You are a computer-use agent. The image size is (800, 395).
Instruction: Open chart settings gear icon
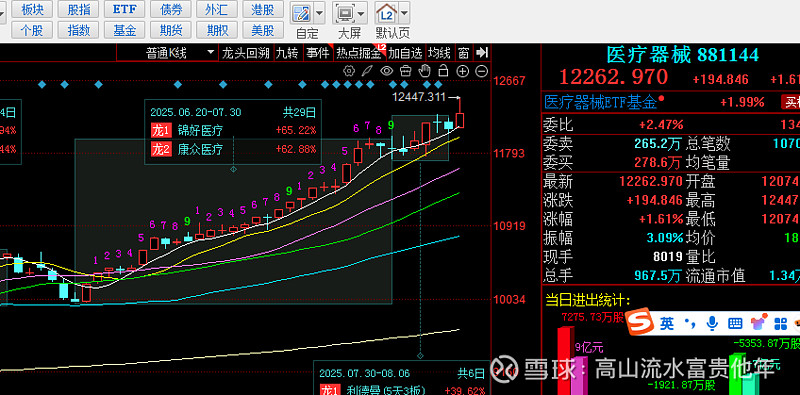coord(349,71)
